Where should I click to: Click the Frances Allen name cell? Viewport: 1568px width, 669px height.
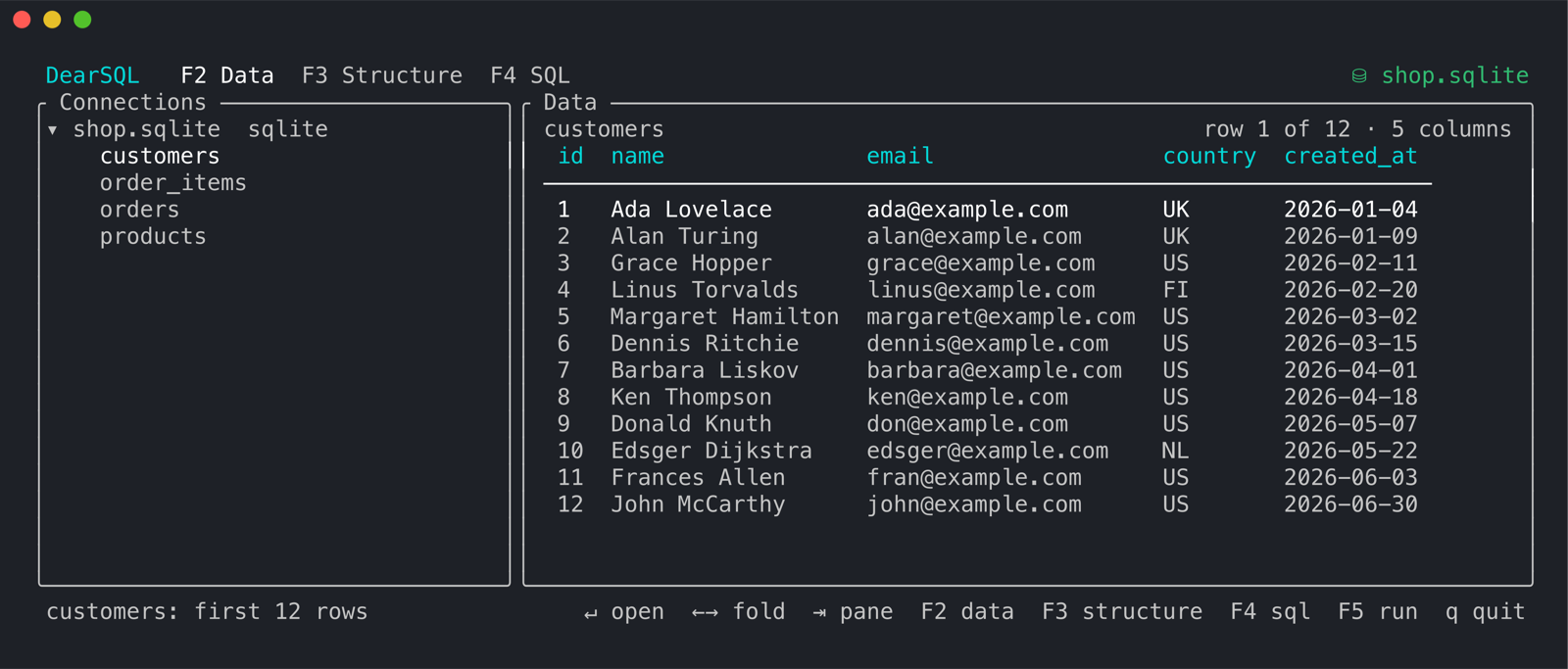pyautogui.click(x=698, y=477)
